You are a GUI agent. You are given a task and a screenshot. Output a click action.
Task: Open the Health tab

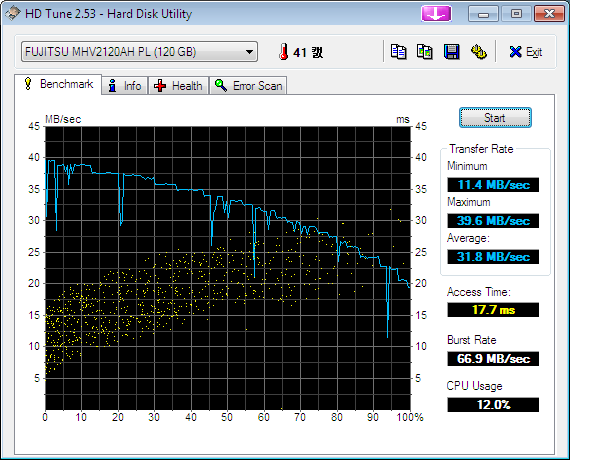pyautogui.click(x=179, y=85)
